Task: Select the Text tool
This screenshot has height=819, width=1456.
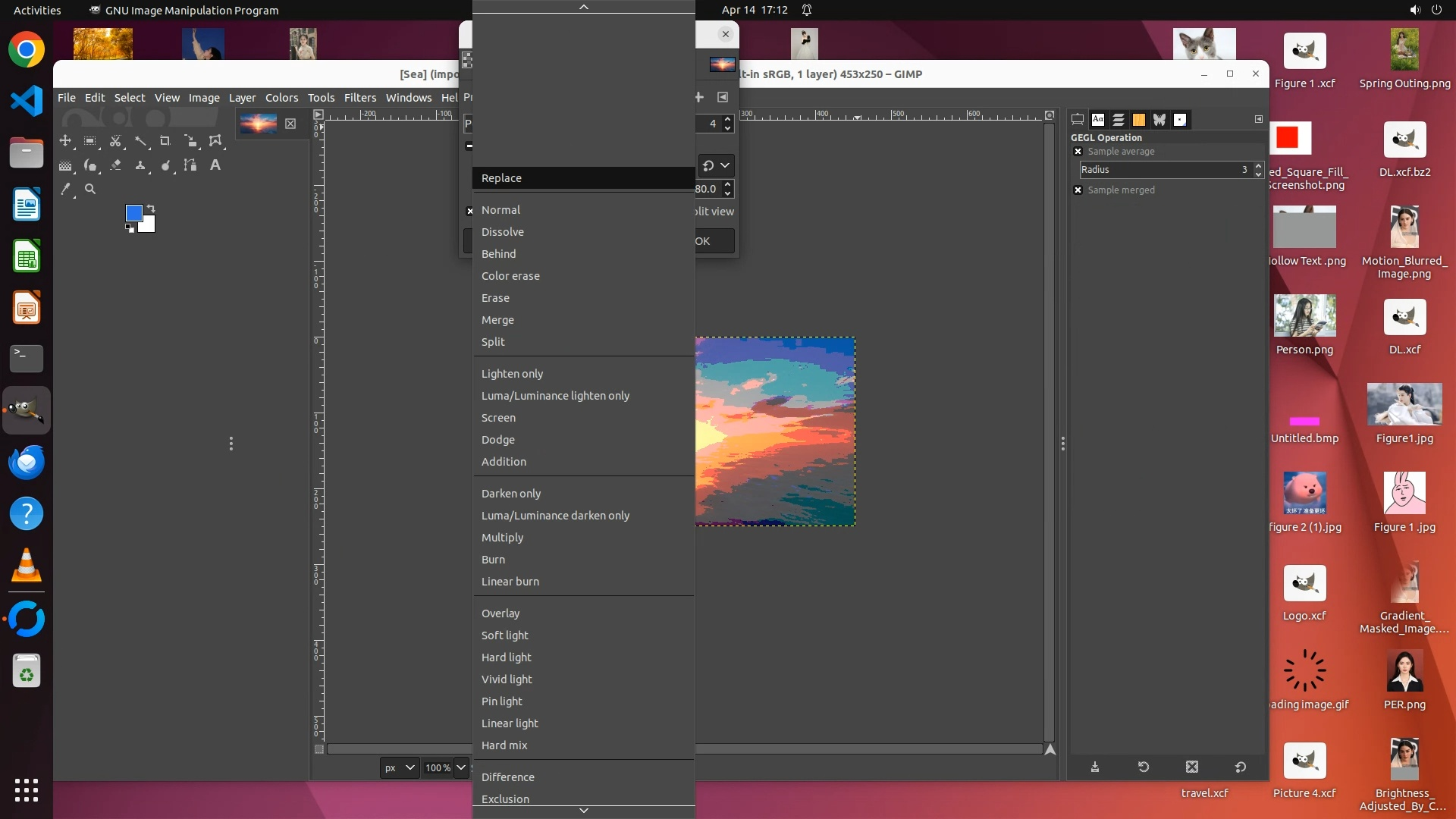Action: click(x=215, y=165)
